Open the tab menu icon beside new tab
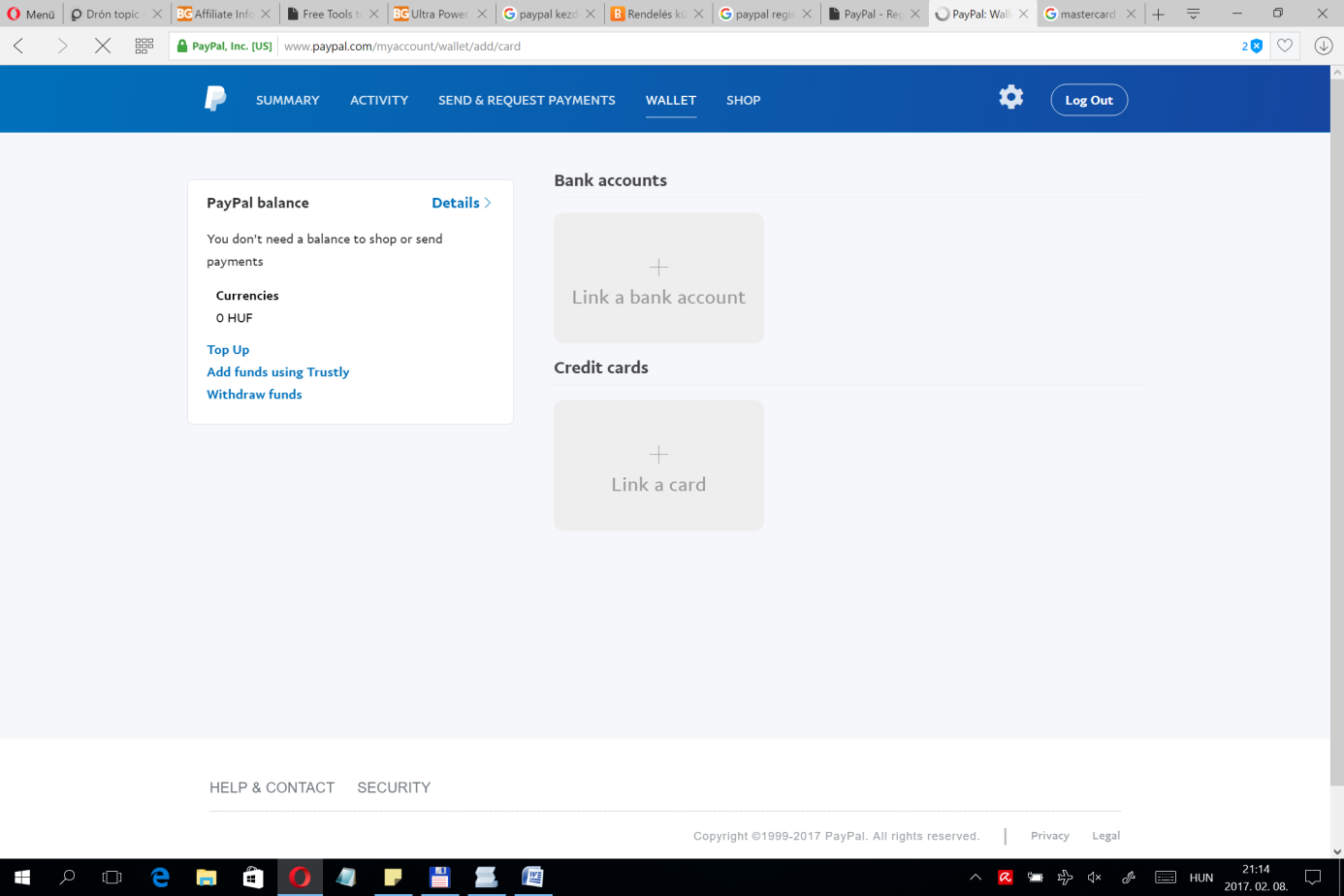1344x896 pixels. tap(1194, 14)
